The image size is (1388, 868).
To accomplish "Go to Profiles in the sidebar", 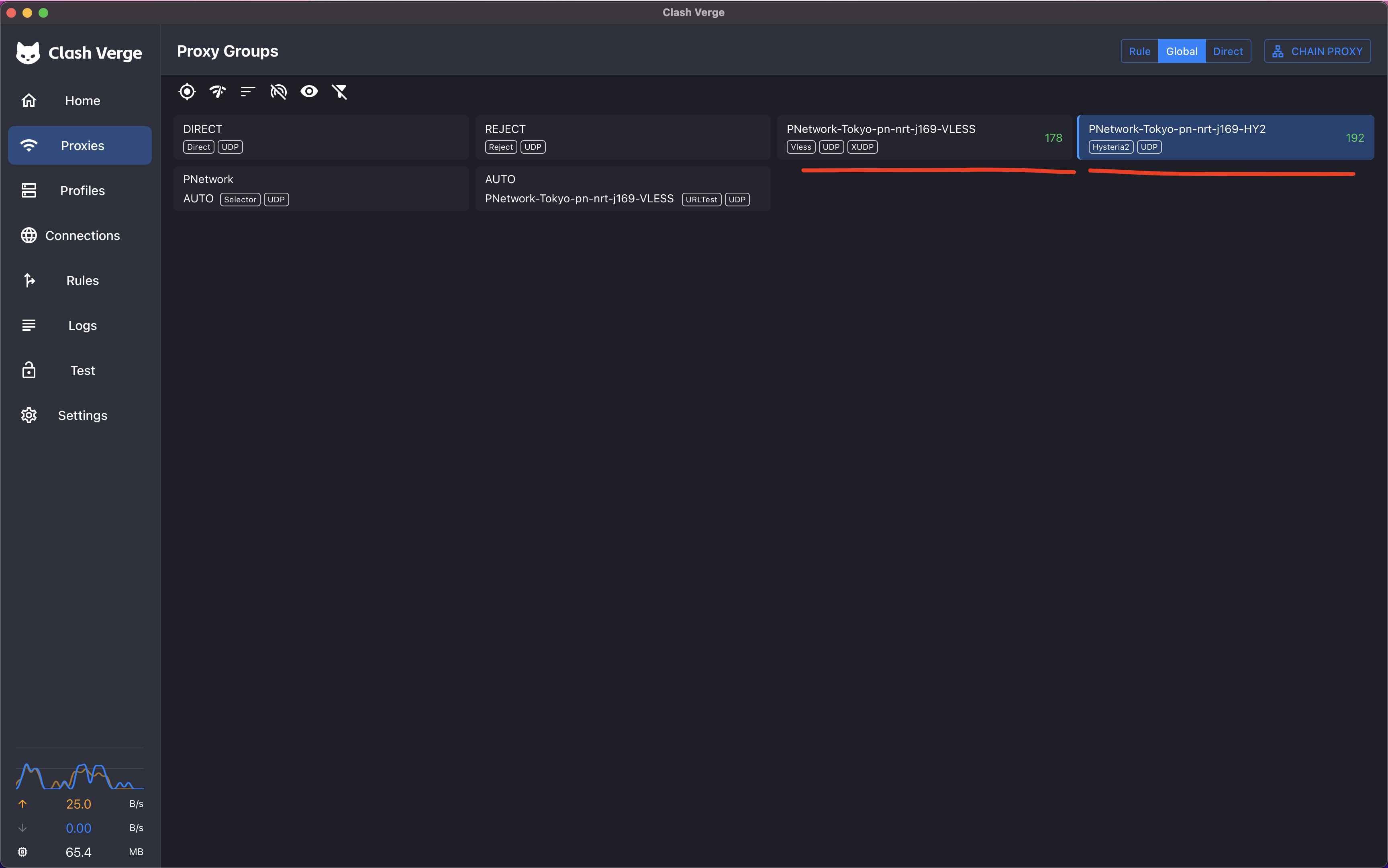I will 80,191.
